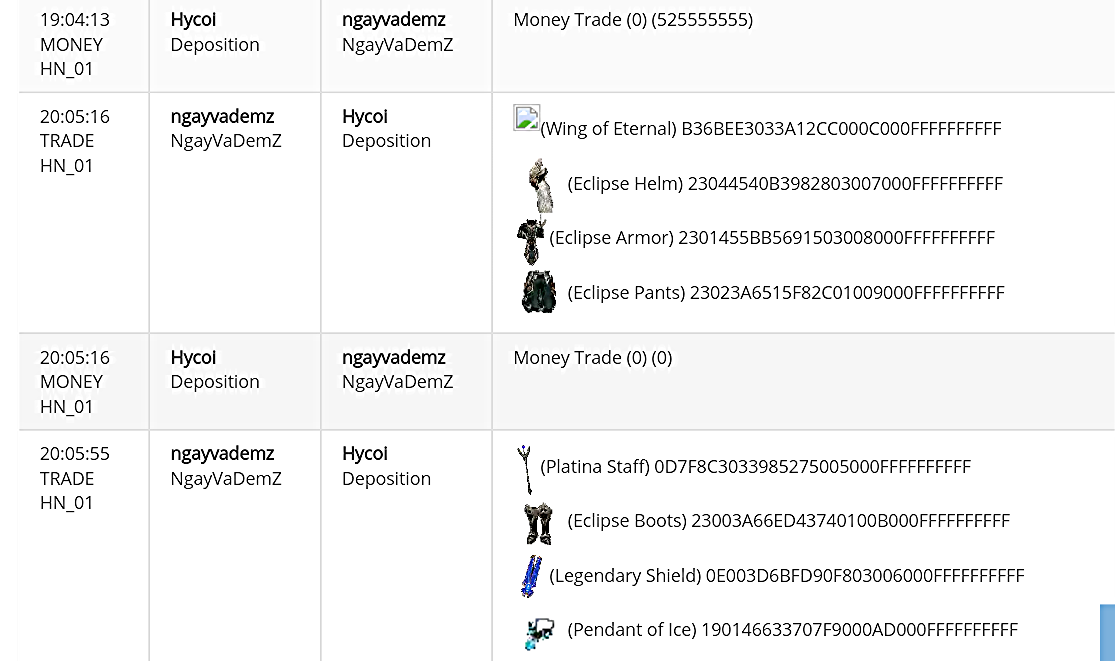Click the Pendant of Ice item icon
Image resolution: width=1115 pixels, height=661 pixels.
(540, 633)
